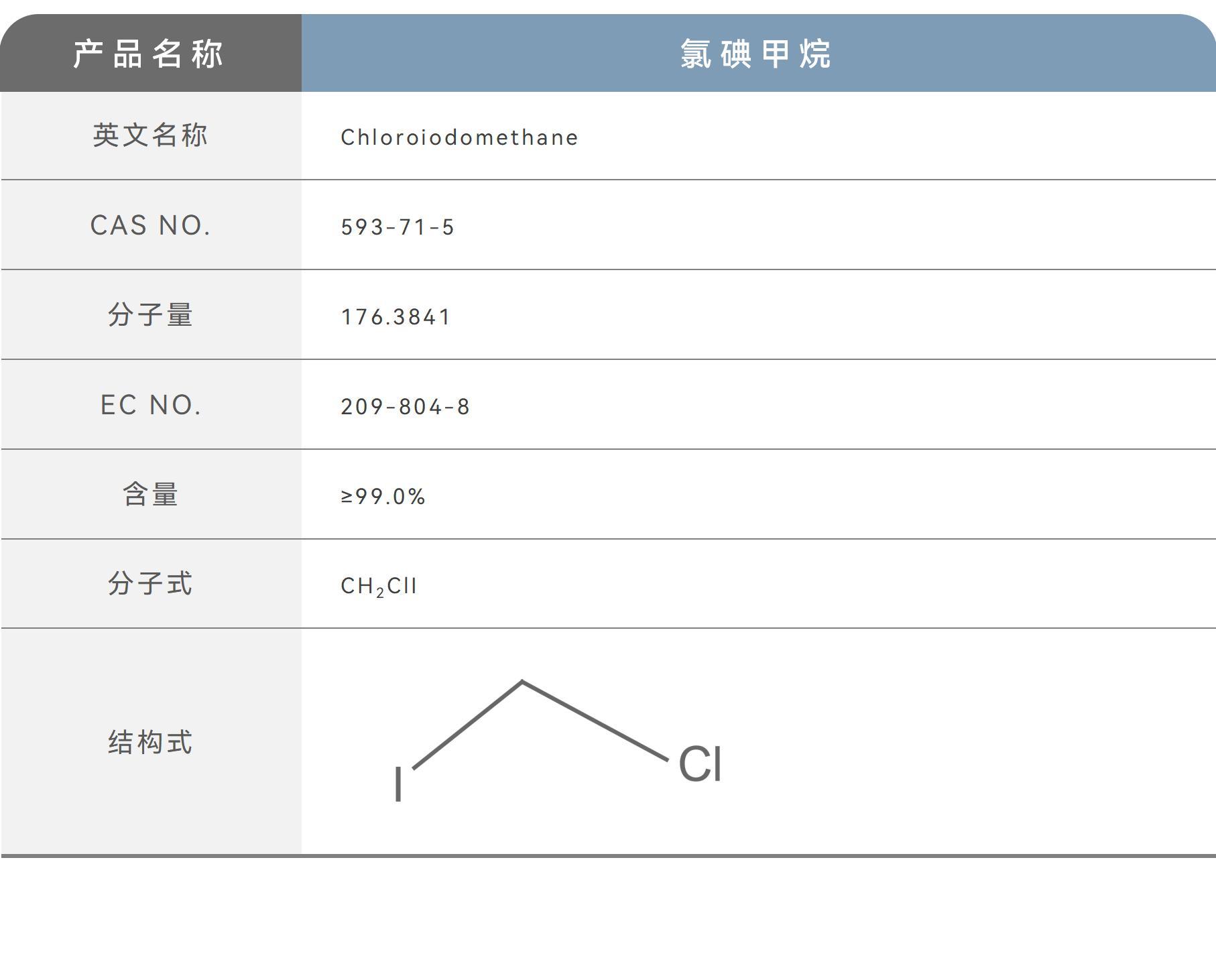Click the 含量 label

150,495
